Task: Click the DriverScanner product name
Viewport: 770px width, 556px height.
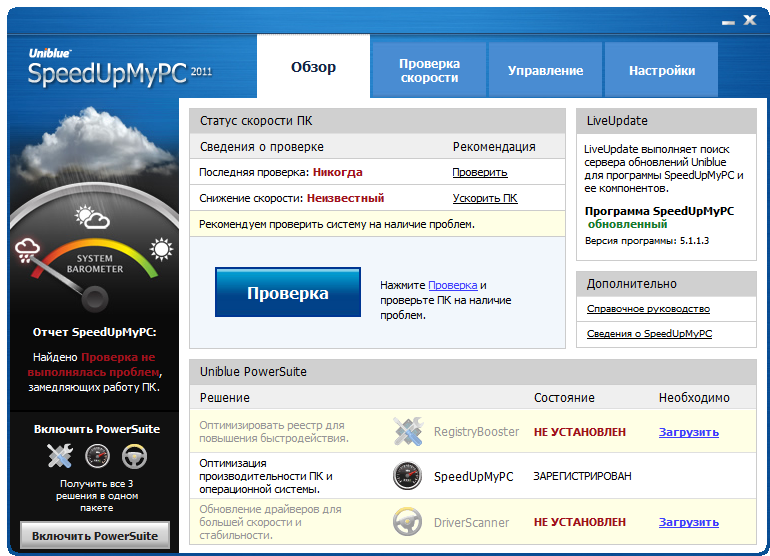Action: 471,523
